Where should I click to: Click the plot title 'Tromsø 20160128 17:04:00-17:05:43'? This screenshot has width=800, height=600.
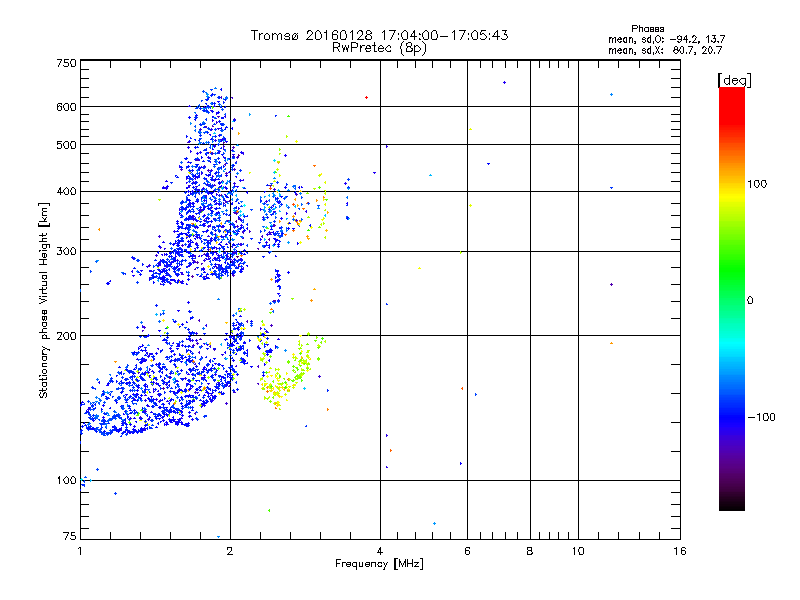point(379,35)
